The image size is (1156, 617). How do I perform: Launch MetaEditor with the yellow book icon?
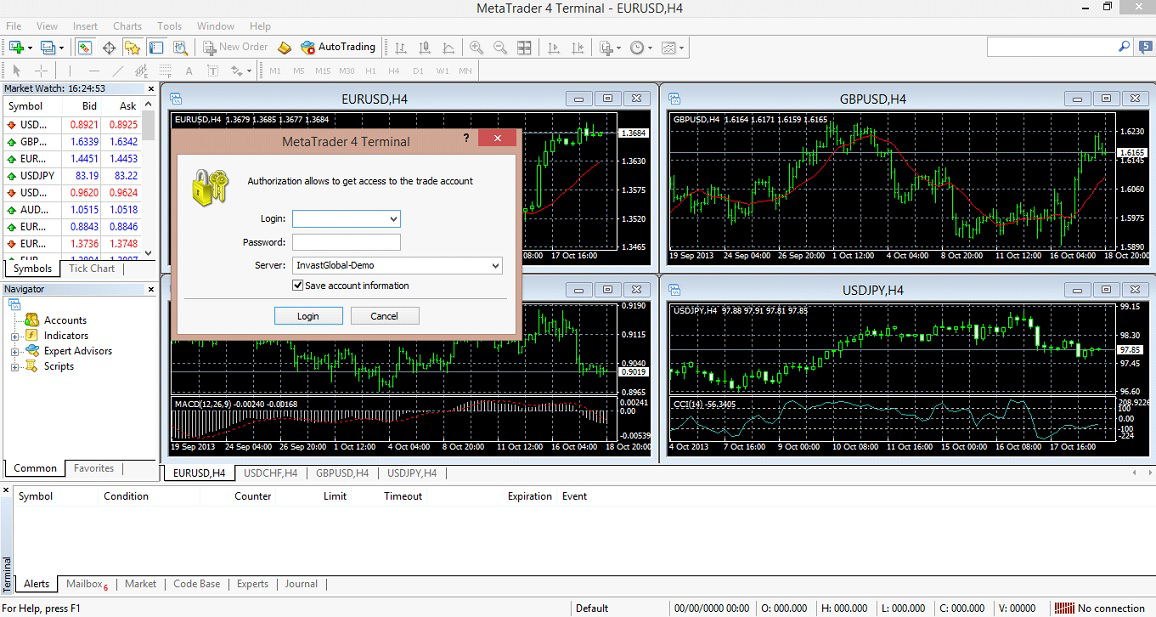[285, 47]
